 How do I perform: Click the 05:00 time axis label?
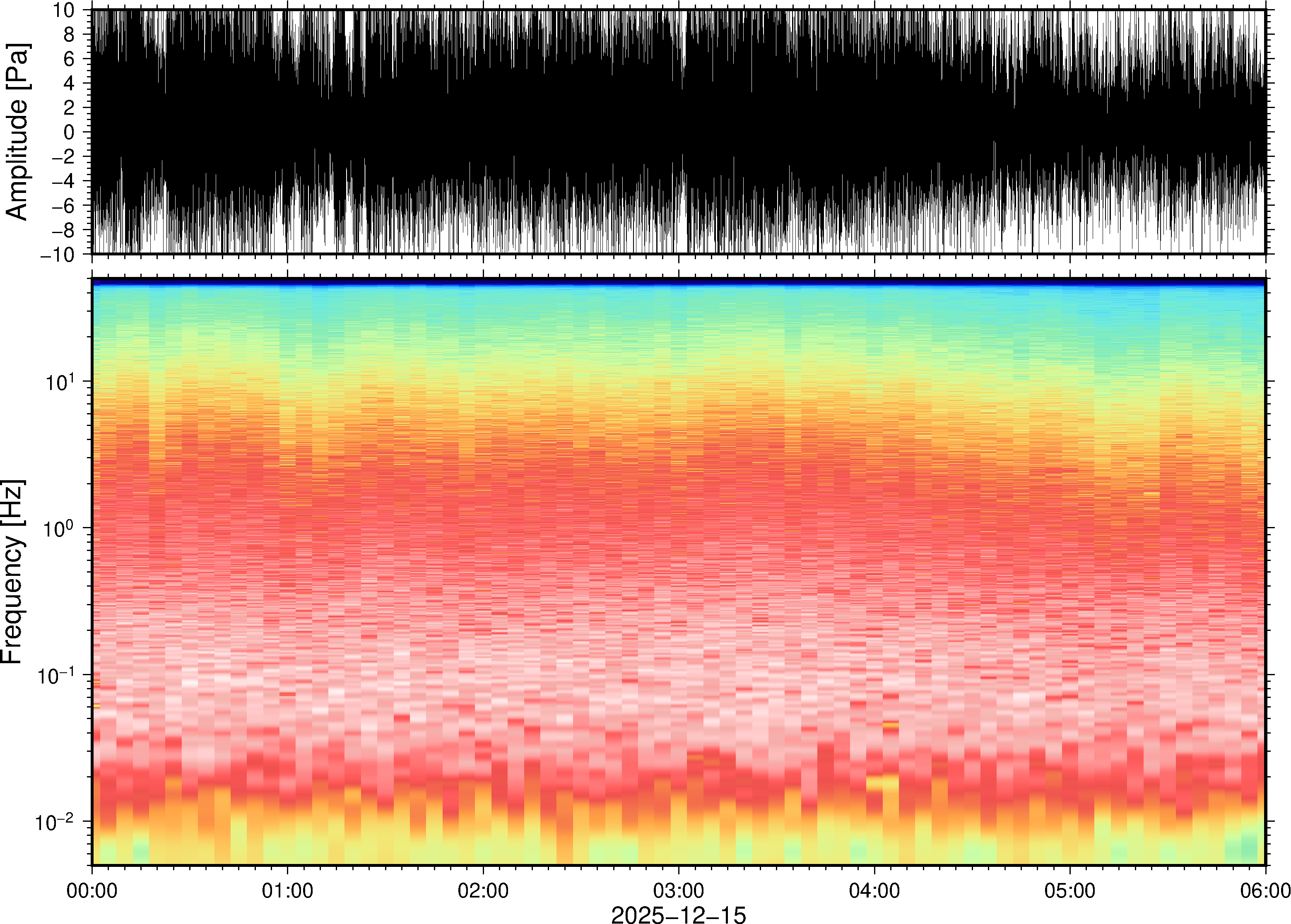[1069, 890]
